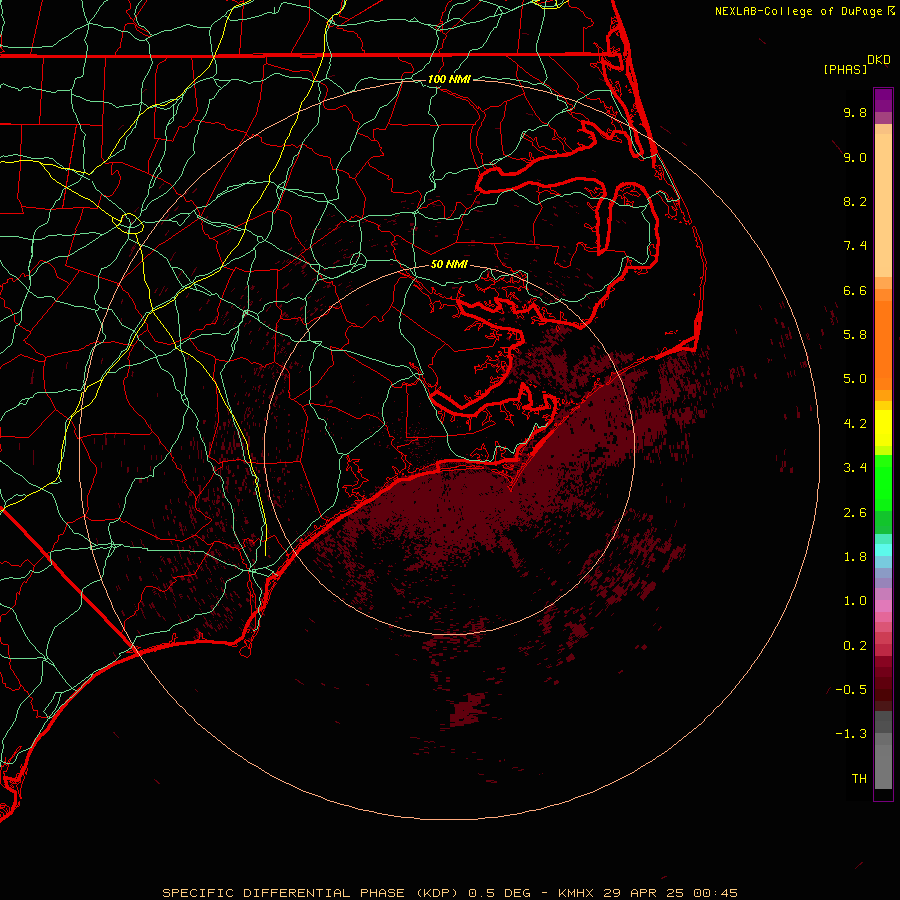Click the 1.0 value on the scale
The width and height of the screenshot is (900, 900).
point(855,601)
